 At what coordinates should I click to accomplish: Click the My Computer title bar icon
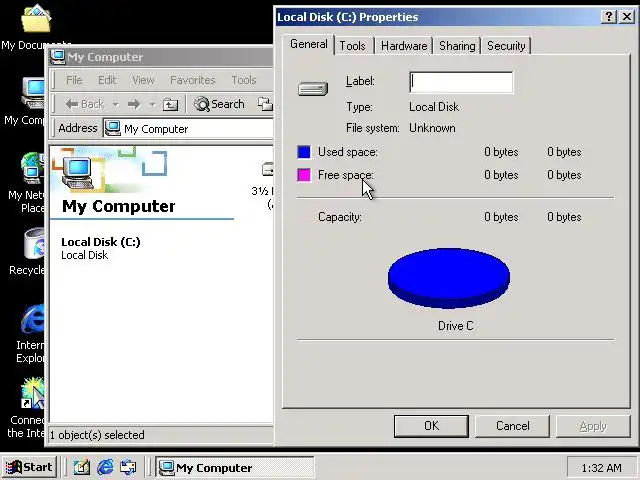[58, 57]
